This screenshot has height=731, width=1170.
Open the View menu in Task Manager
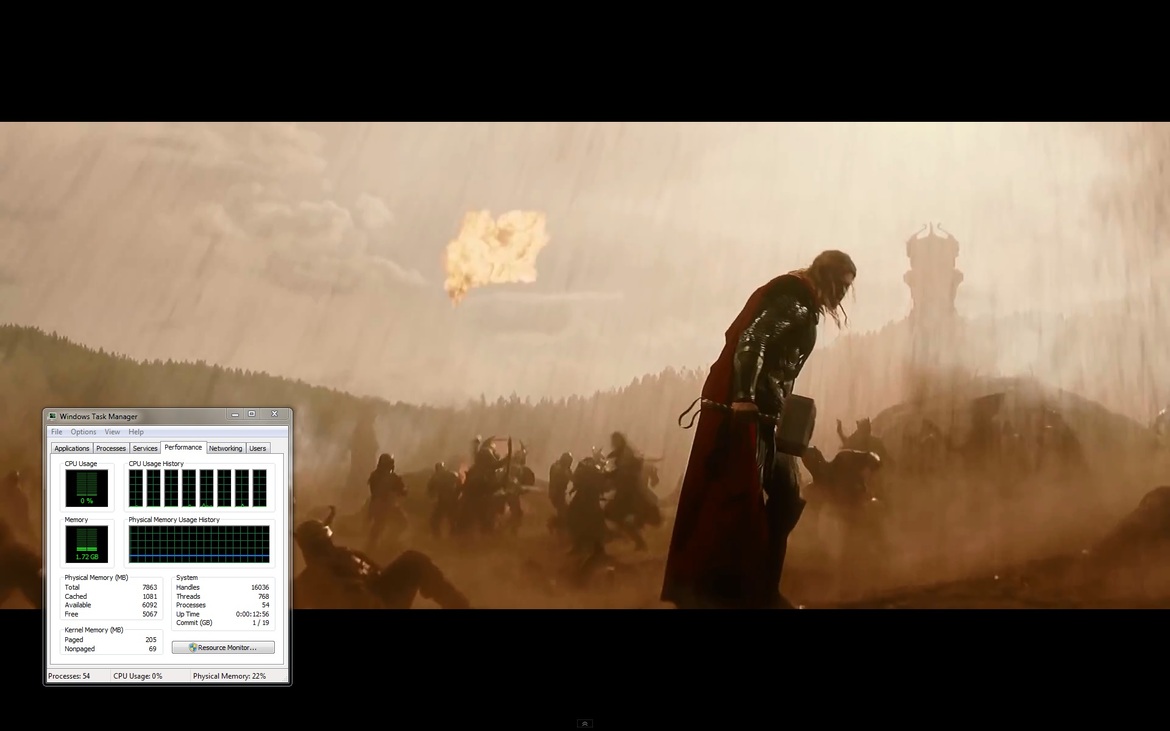[113, 432]
